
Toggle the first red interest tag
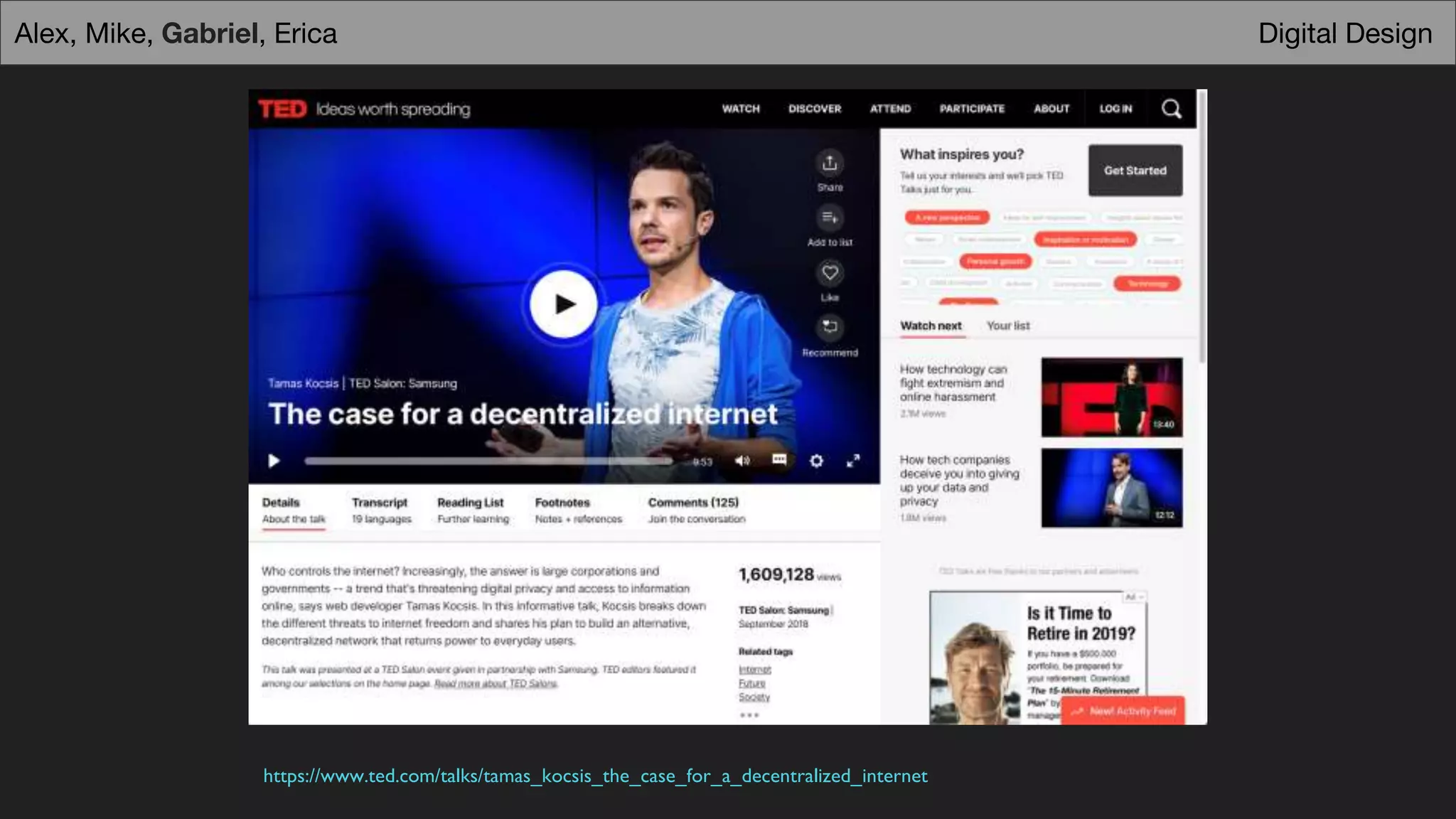[x=947, y=218]
